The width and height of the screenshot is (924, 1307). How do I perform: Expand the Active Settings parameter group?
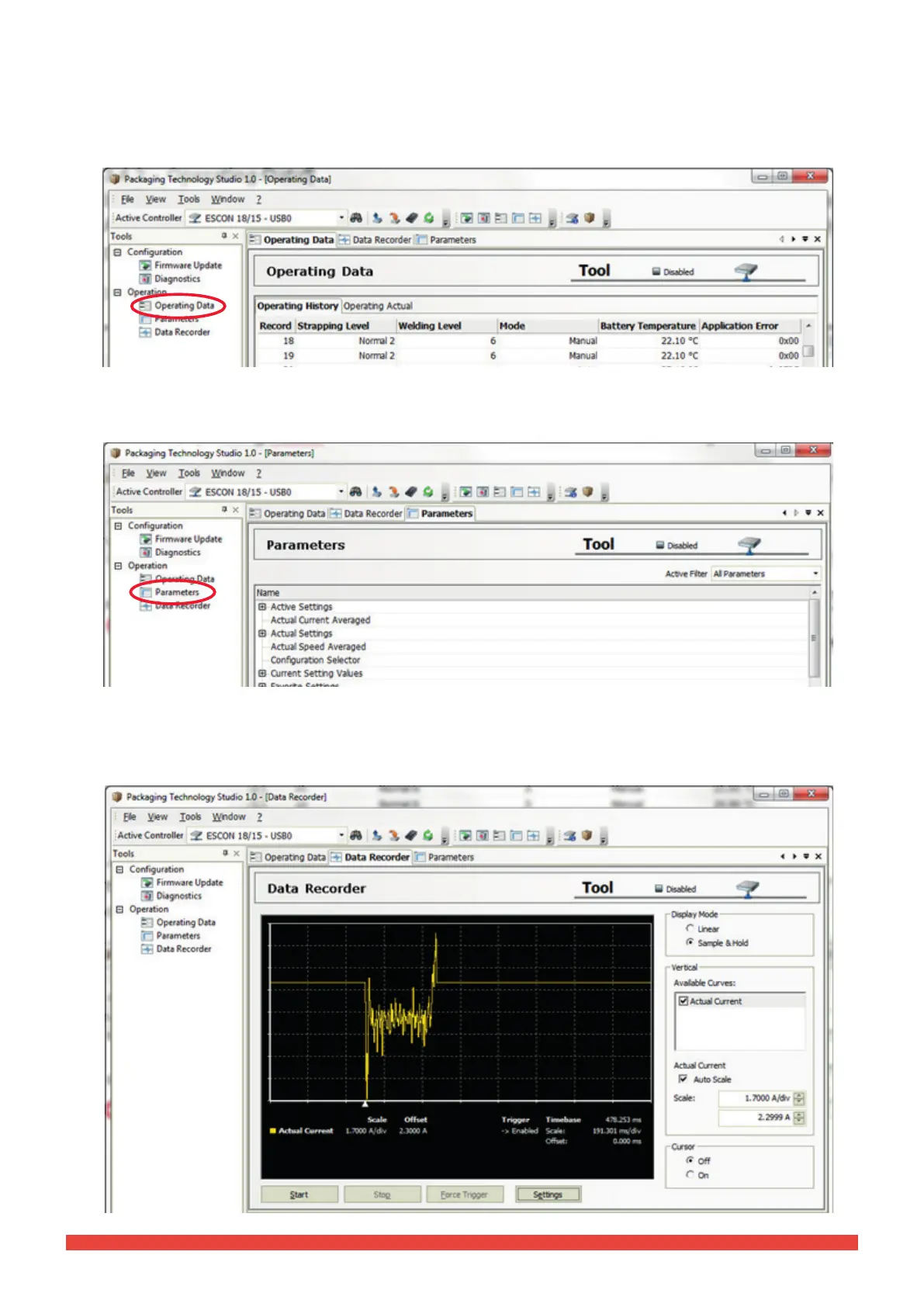tap(262, 607)
